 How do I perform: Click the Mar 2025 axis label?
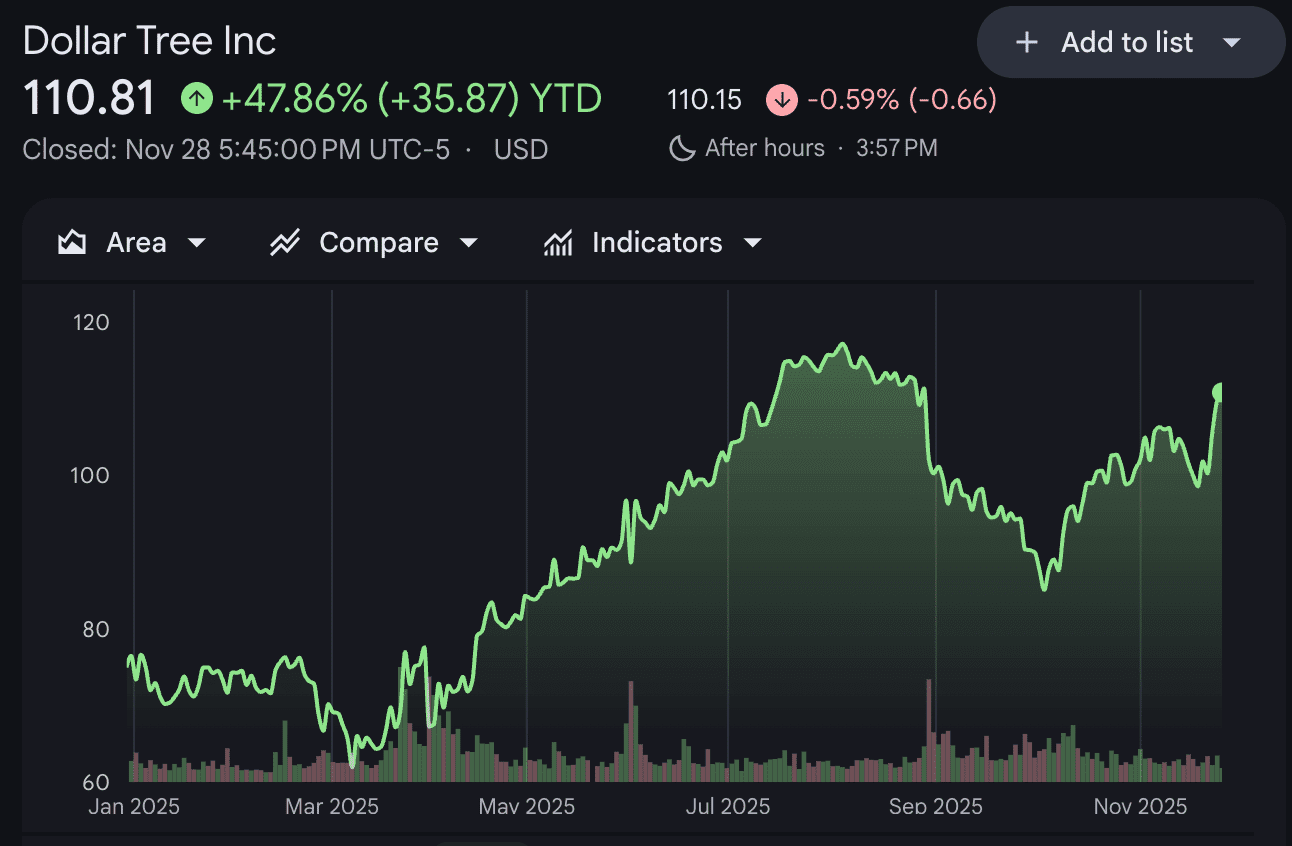pyautogui.click(x=332, y=806)
